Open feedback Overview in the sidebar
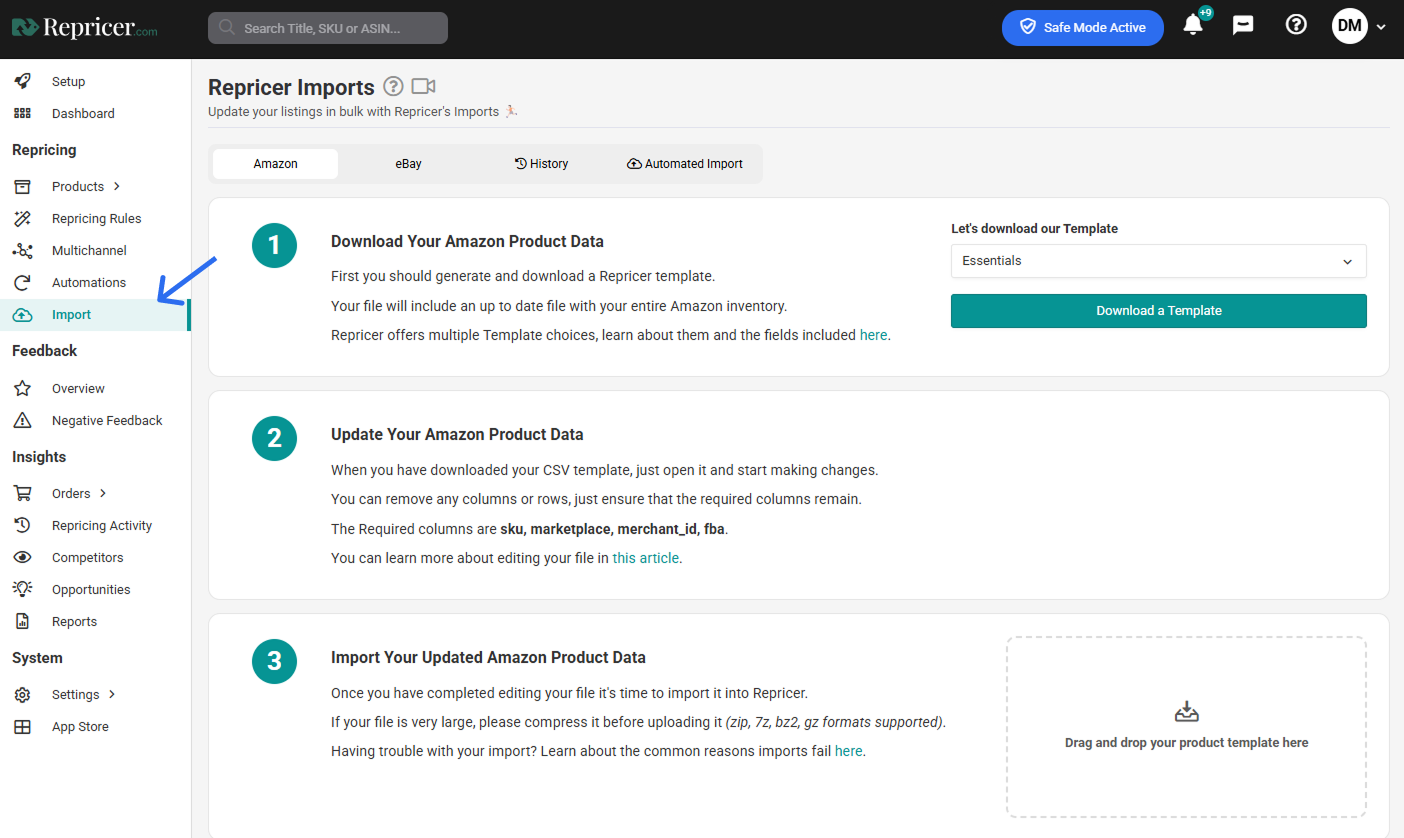The height and width of the screenshot is (838, 1404). pyautogui.click(x=78, y=388)
